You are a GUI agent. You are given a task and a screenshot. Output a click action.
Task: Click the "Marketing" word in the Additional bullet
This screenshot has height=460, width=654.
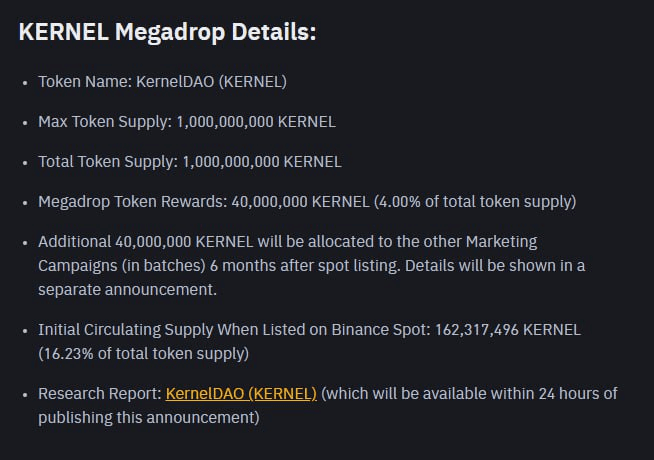(x=501, y=241)
